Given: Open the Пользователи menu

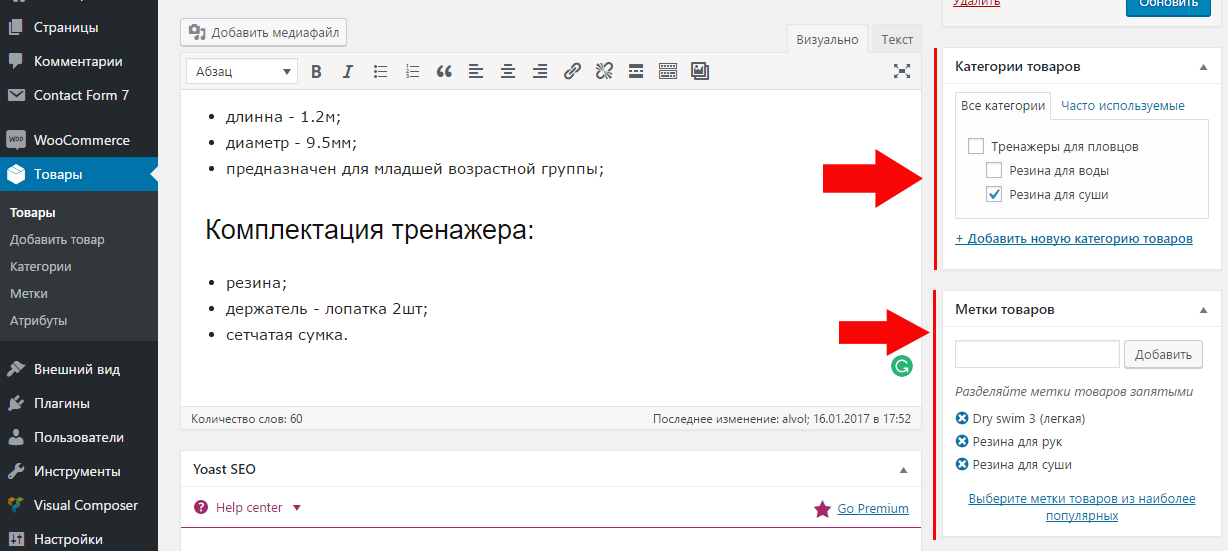Looking at the screenshot, I should tap(79, 437).
